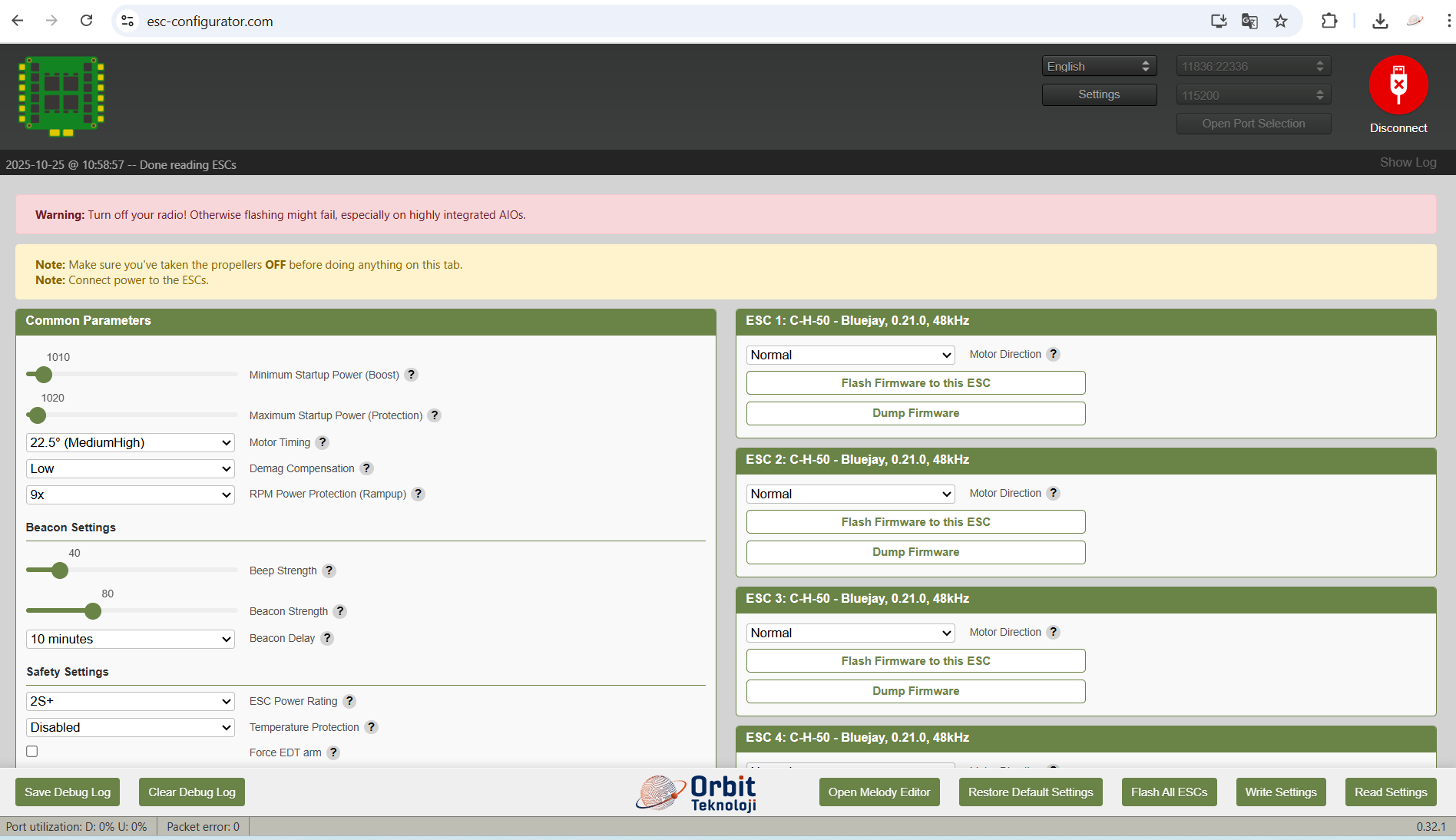This screenshot has height=840, width=1456.
Task: Click Show Log in the status bar
Action: (x=1408, y=162)
